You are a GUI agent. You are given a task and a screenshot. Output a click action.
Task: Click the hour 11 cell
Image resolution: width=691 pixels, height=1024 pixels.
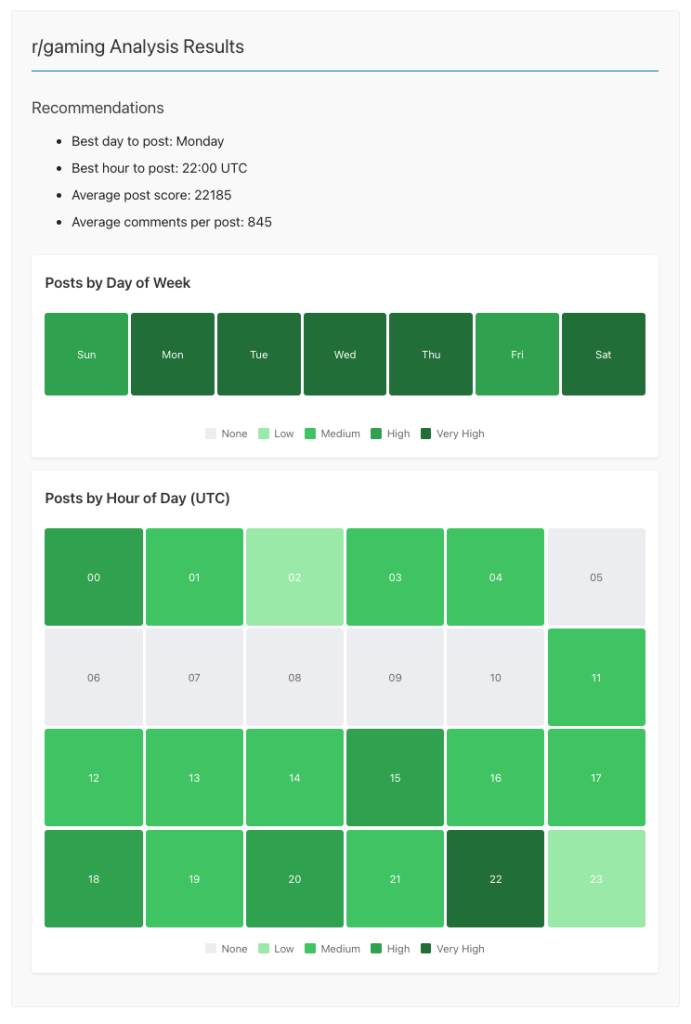click(596, 677)
